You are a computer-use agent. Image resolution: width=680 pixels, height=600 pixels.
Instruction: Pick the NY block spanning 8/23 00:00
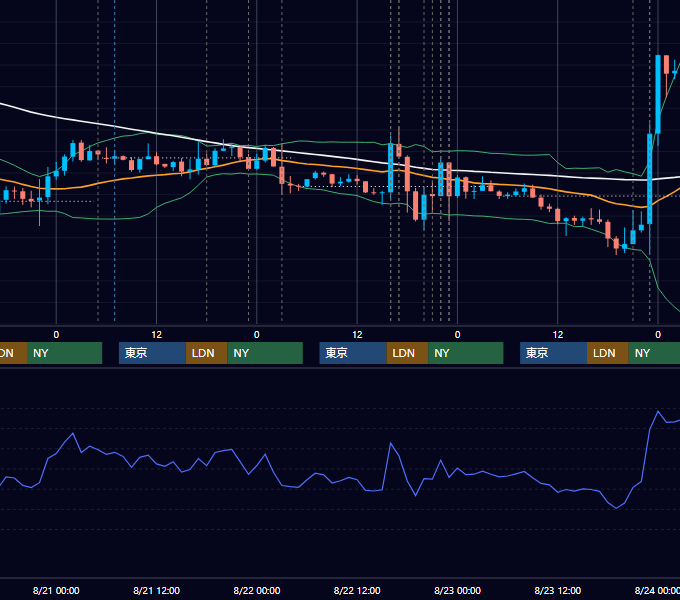pyautogui.click(x=466, y=353)
